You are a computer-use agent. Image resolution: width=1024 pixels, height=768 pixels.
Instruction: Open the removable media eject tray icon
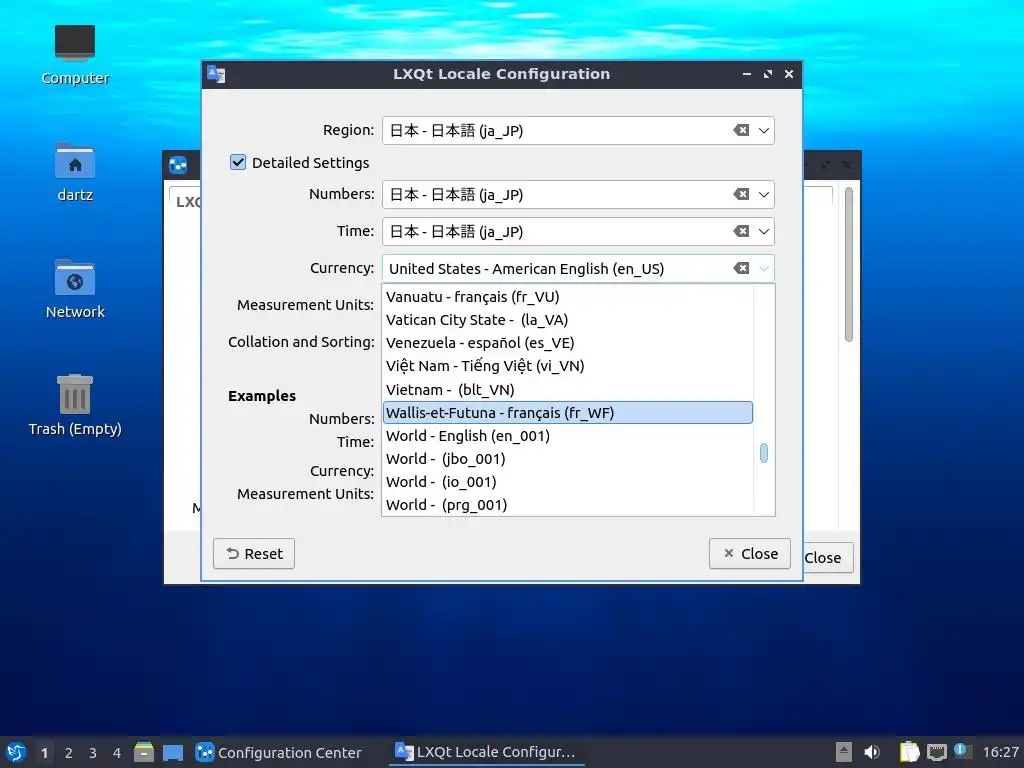point(844,752)
